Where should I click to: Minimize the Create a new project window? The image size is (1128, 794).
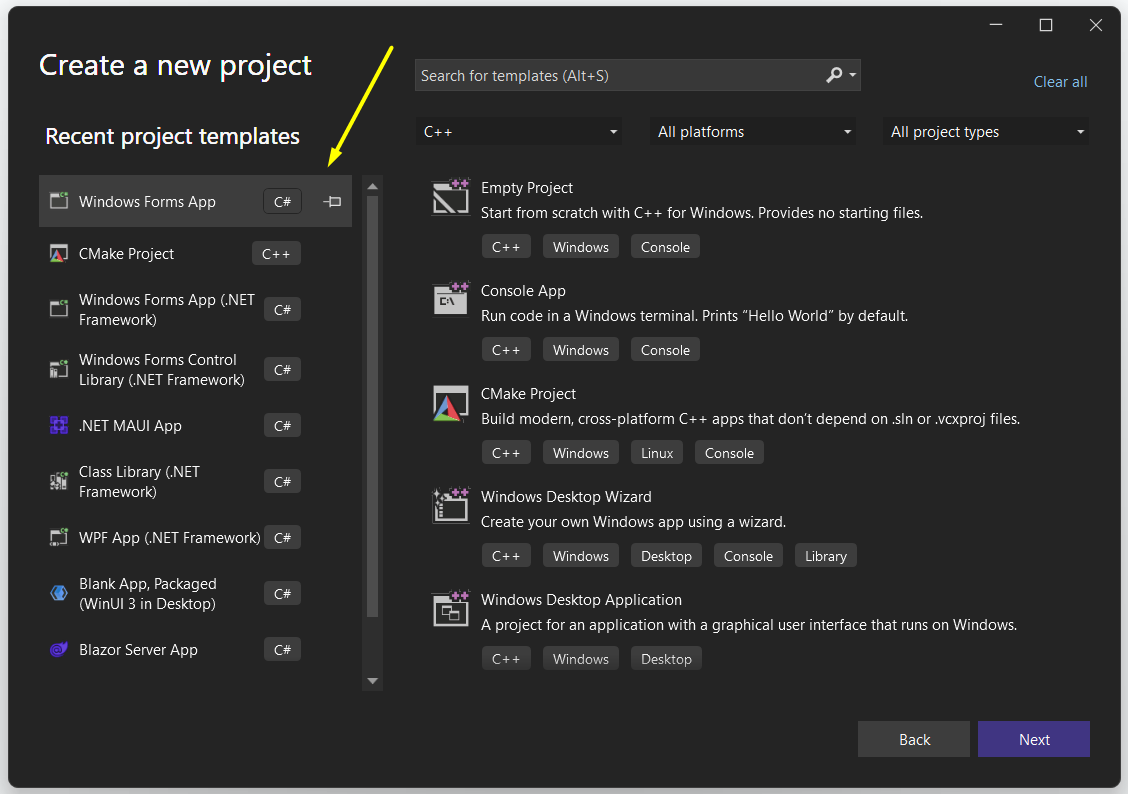[996, 25]
